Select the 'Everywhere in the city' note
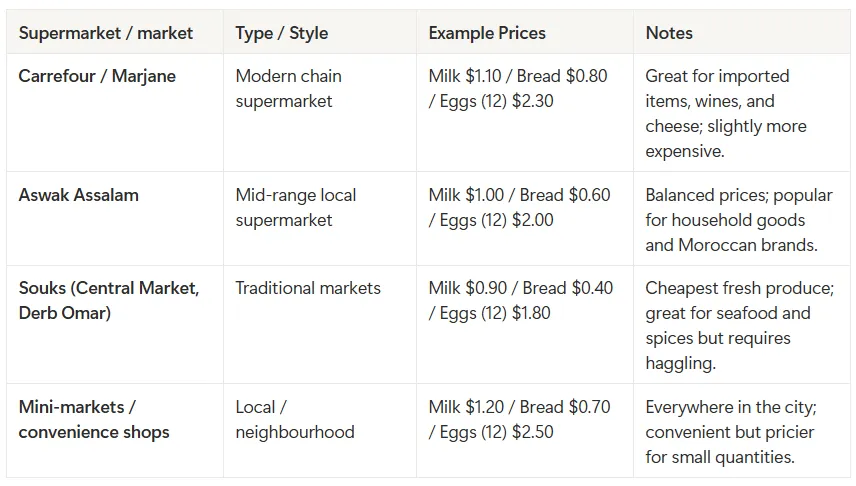Image resolution: width=856 pixels, height=486 pixels. pos(731,432)
